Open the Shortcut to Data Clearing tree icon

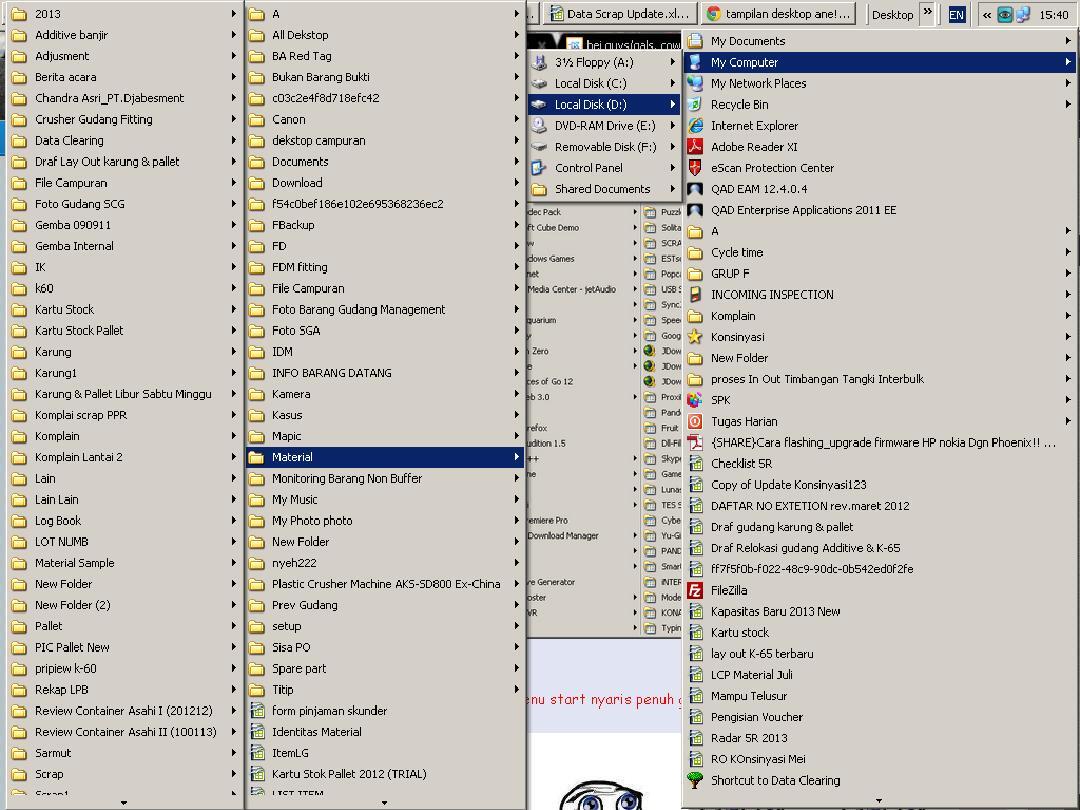pyautogui.click(x=695, y=780)
